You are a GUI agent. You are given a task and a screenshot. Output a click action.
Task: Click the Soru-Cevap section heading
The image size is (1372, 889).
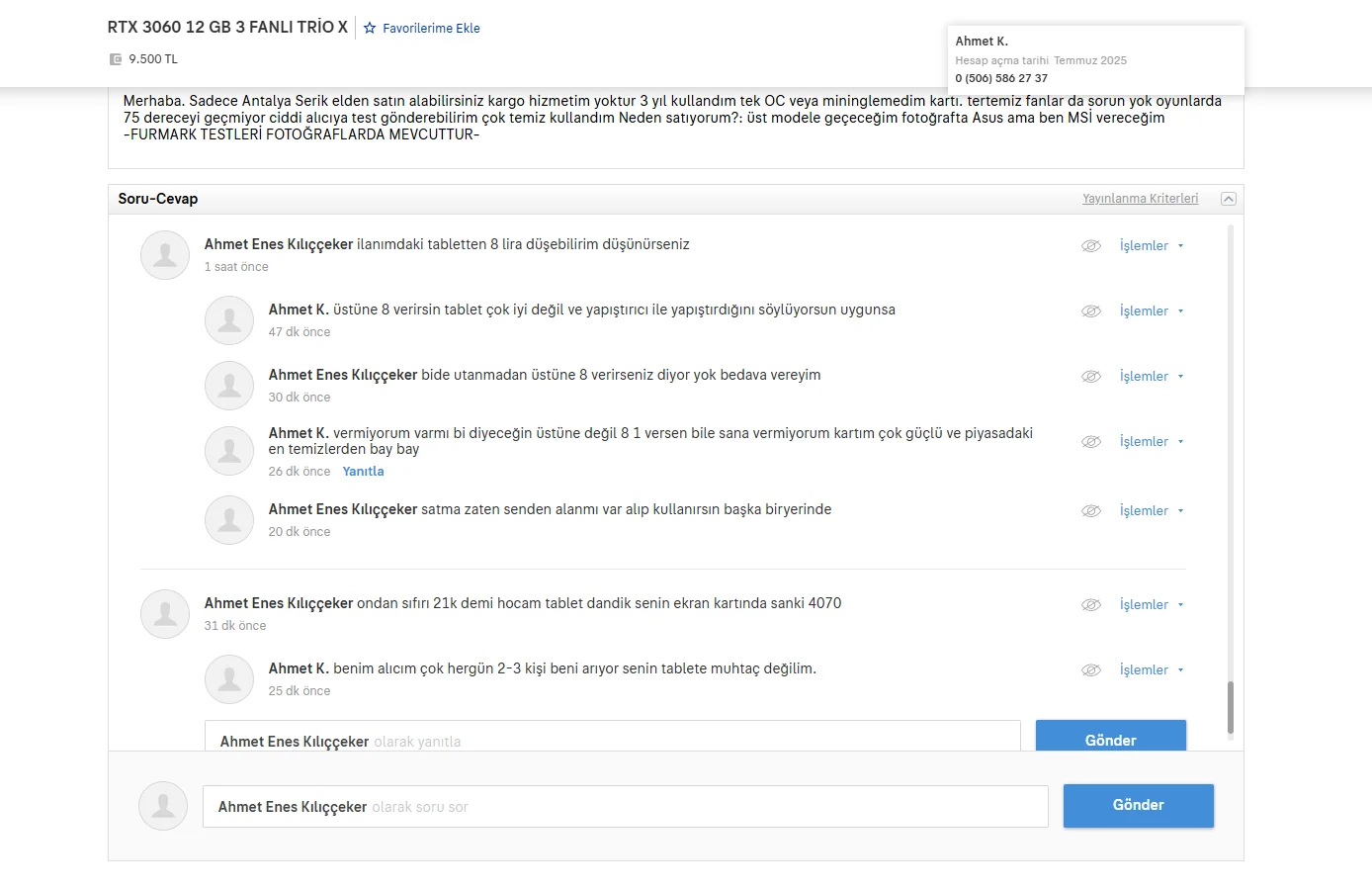pos(158,199)
